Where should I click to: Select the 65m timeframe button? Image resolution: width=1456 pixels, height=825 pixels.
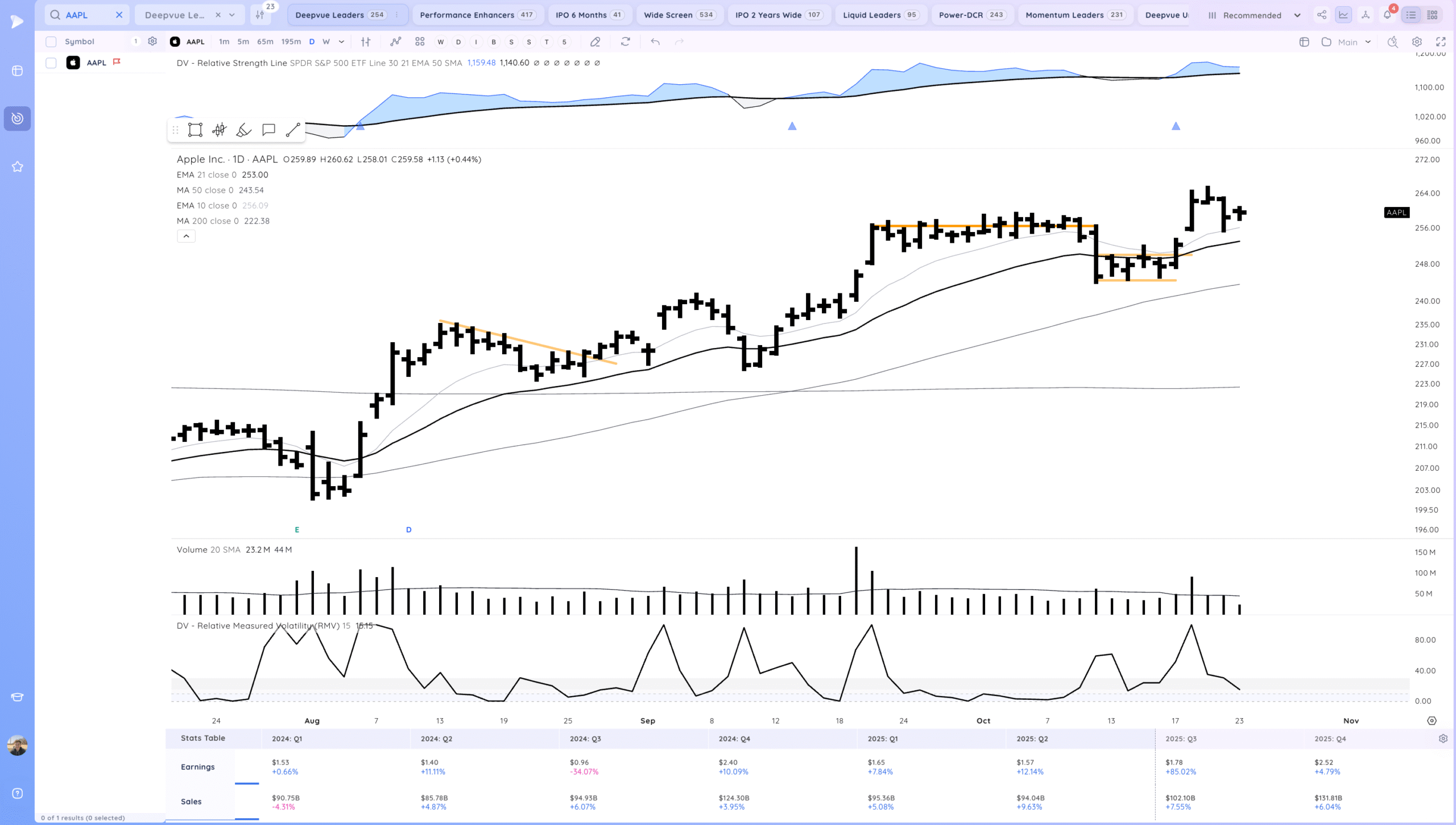(265, 42)
